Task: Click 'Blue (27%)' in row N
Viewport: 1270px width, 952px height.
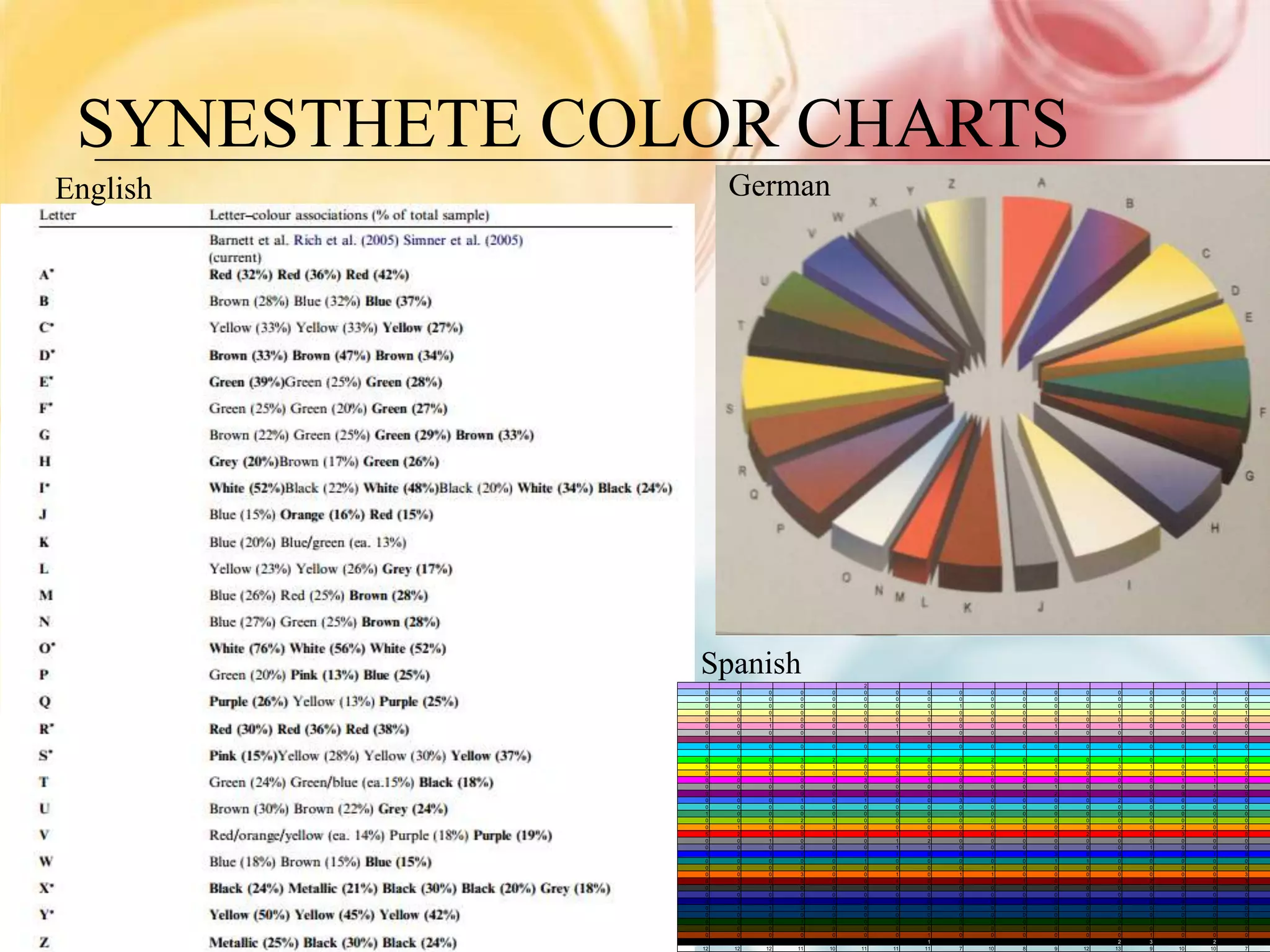Action: coord(242,622)
